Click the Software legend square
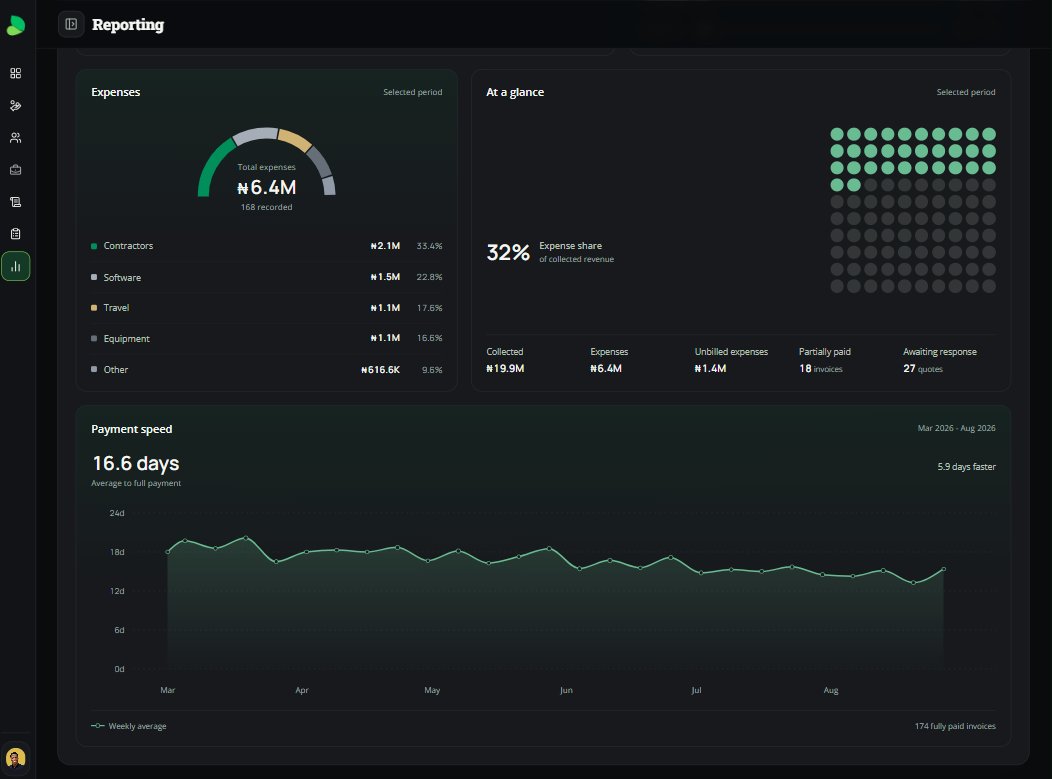The image size is (1052, 779). (x=94, y=277)
